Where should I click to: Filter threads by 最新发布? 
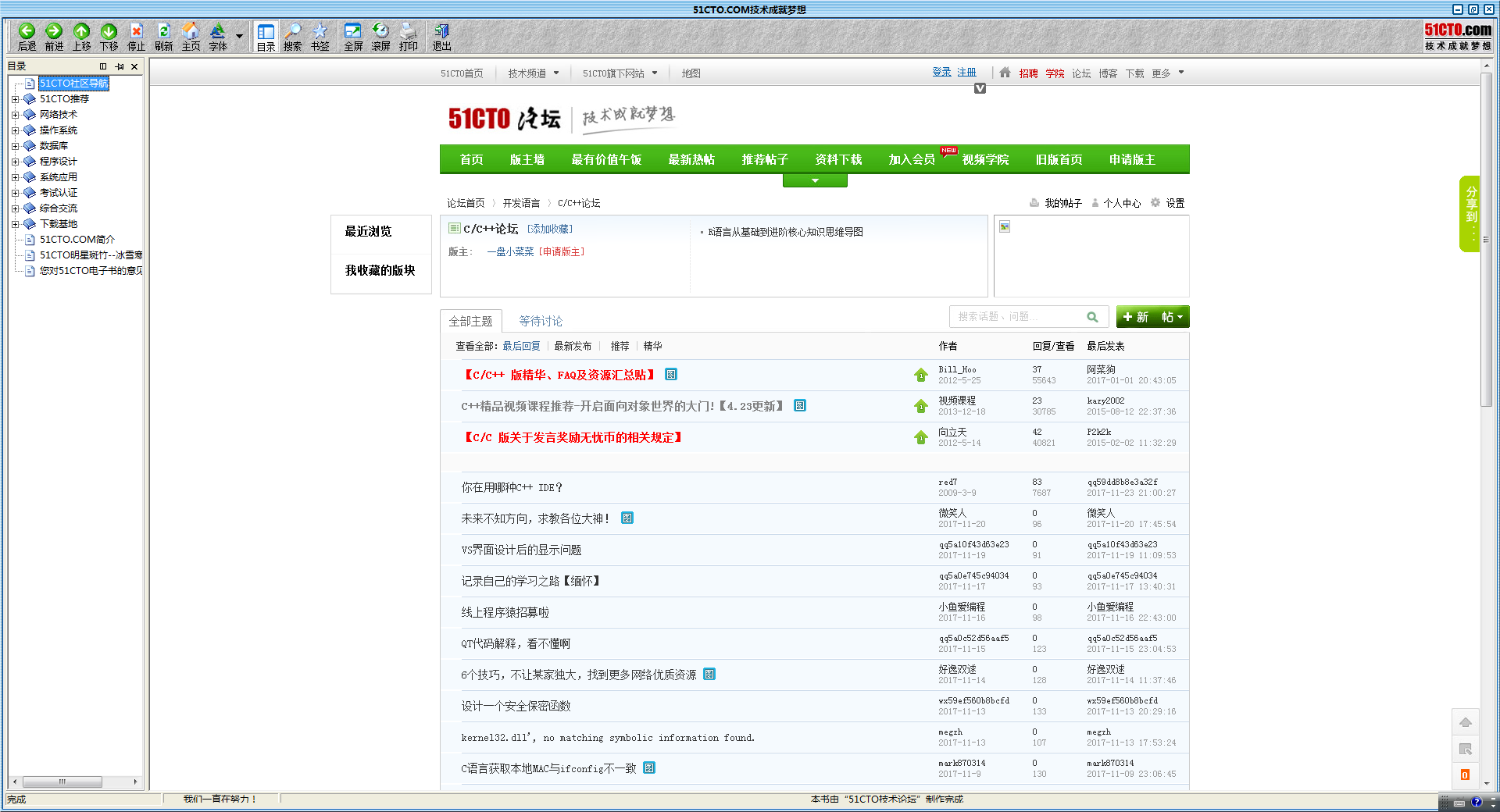573,346
